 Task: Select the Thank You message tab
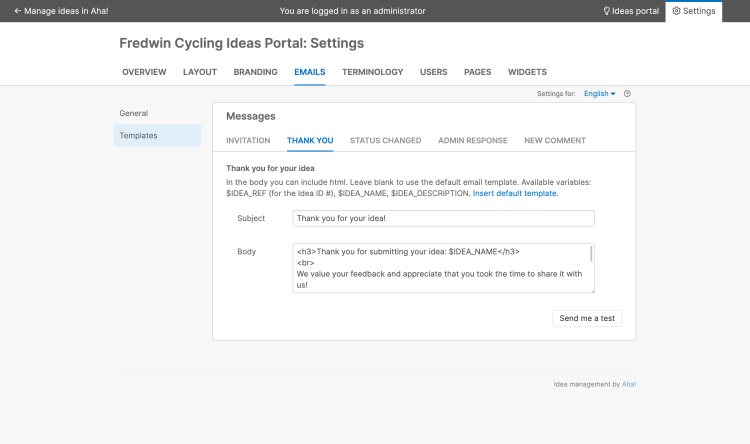point(310,141)
